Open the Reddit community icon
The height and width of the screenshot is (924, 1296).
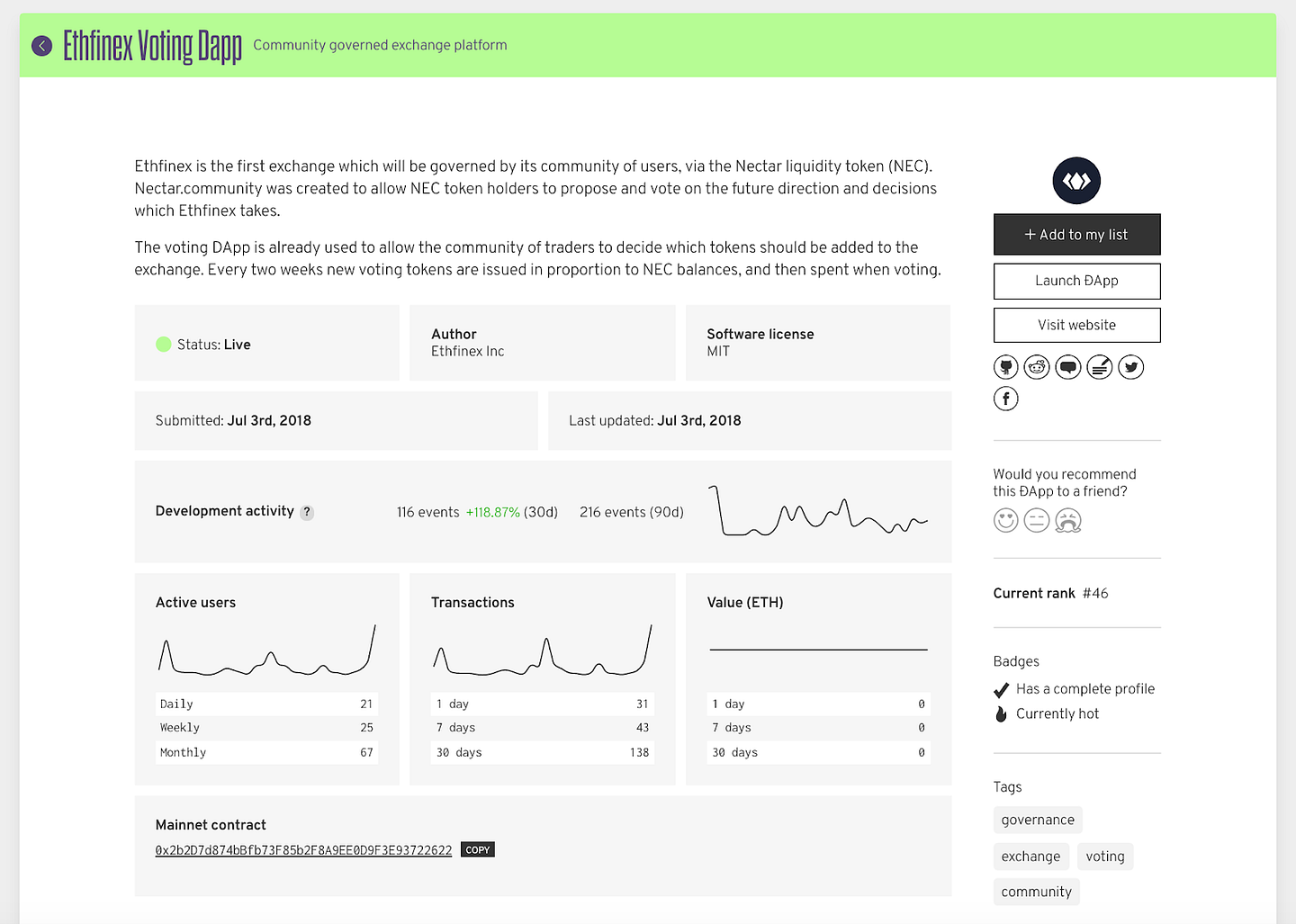[x=1037, y=367]
